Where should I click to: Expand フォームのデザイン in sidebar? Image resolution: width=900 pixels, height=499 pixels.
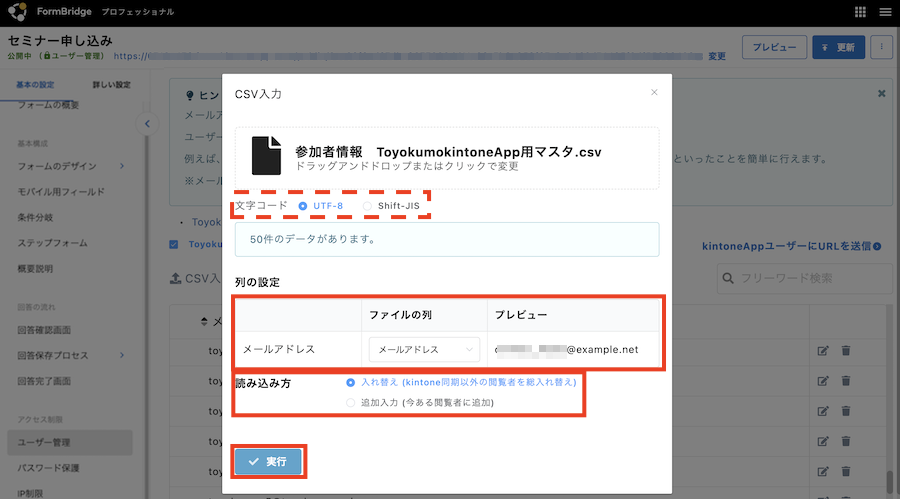click(x=70, y=166)
